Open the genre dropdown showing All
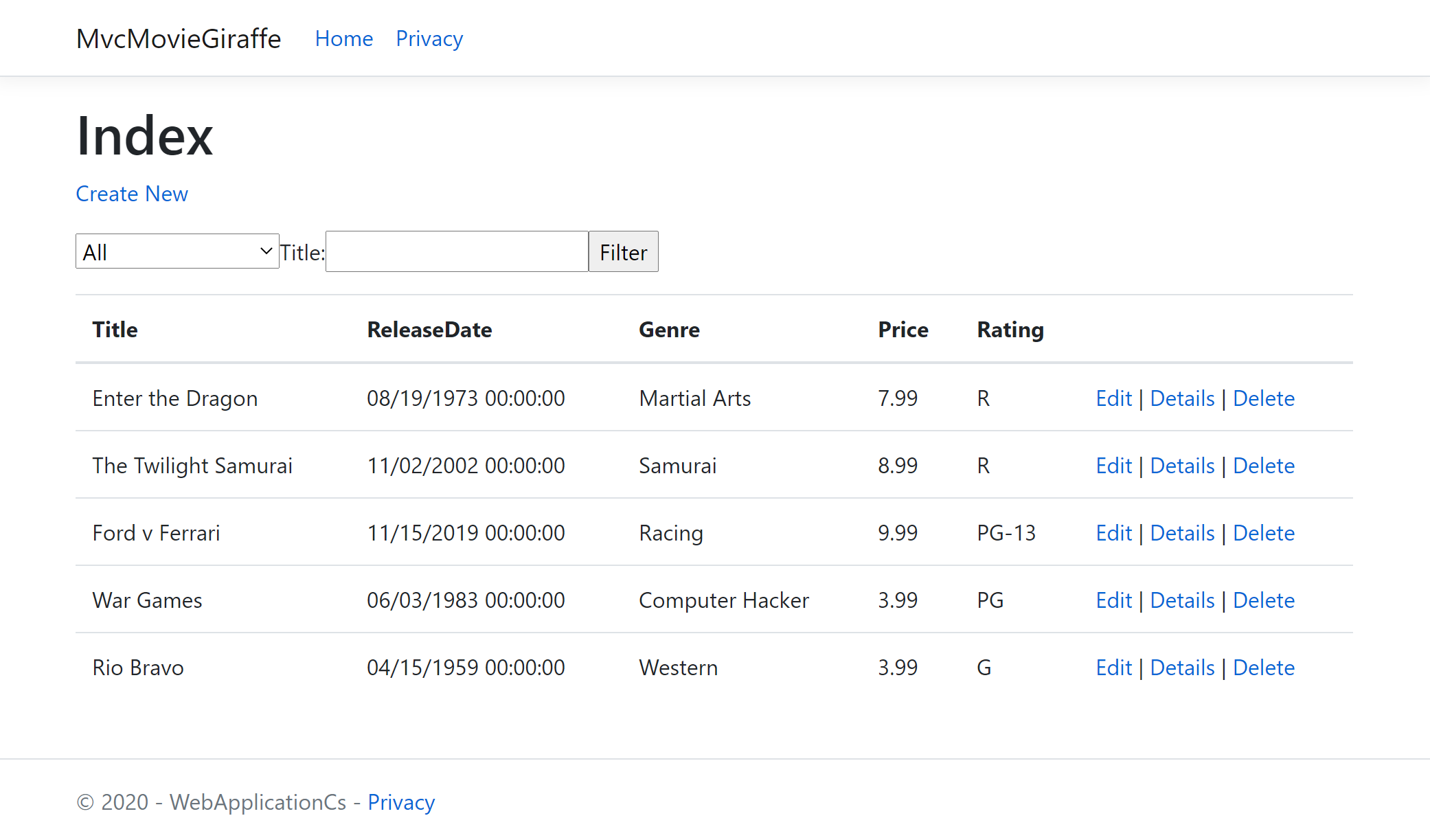The height and width of the screenshot is (840, 1430). point(177,252)
